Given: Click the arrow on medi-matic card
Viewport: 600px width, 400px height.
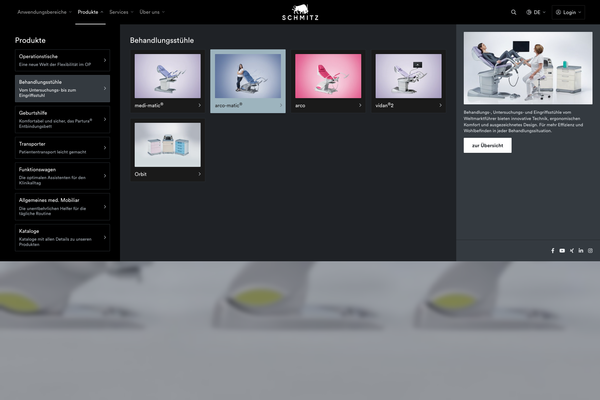Looking at the screenshot, I should pos(199,105).
